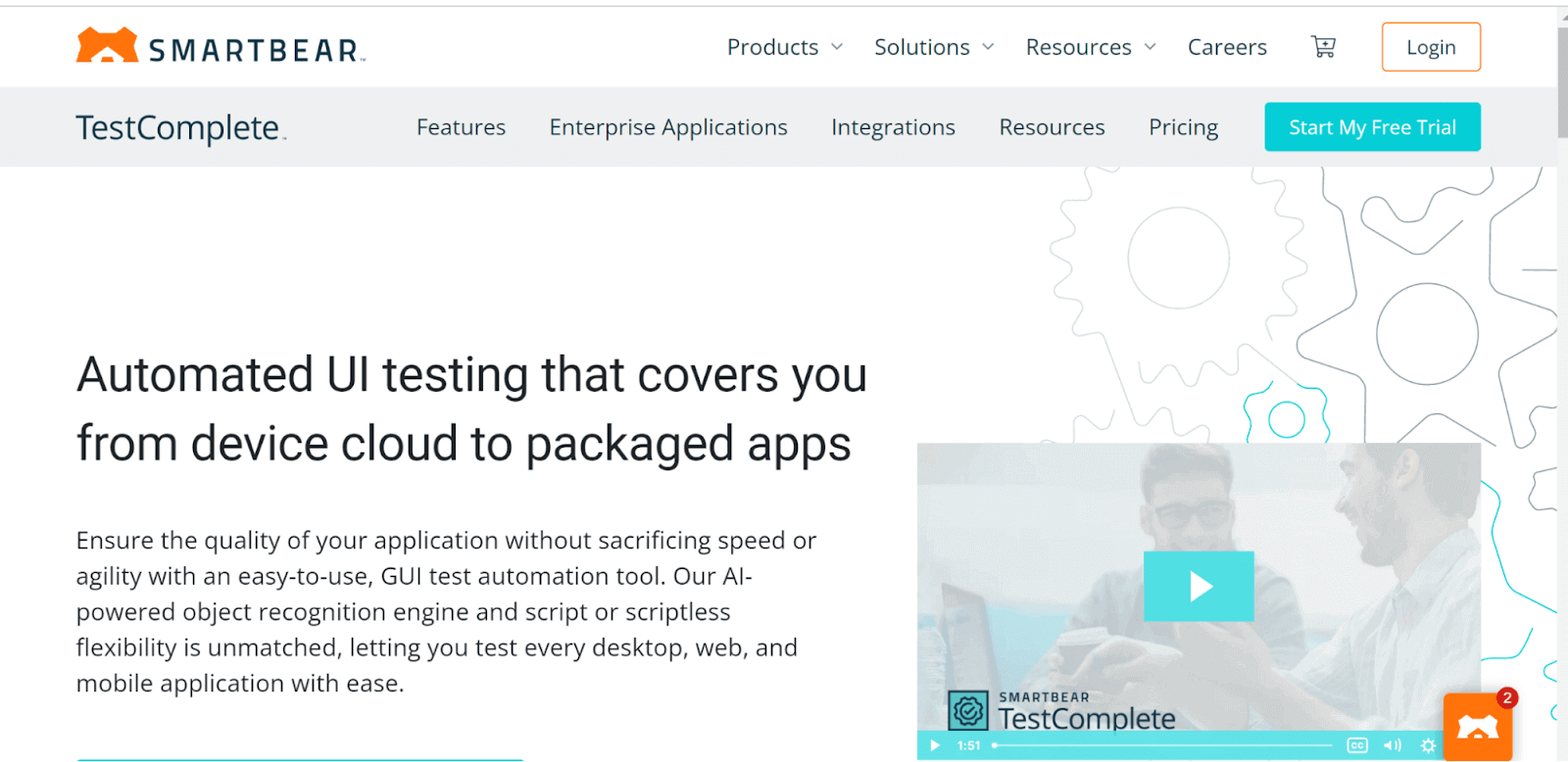Open the shopping cart
Screen dimensions: 1568x762
pyautogui.click(x=1323, y=46)
